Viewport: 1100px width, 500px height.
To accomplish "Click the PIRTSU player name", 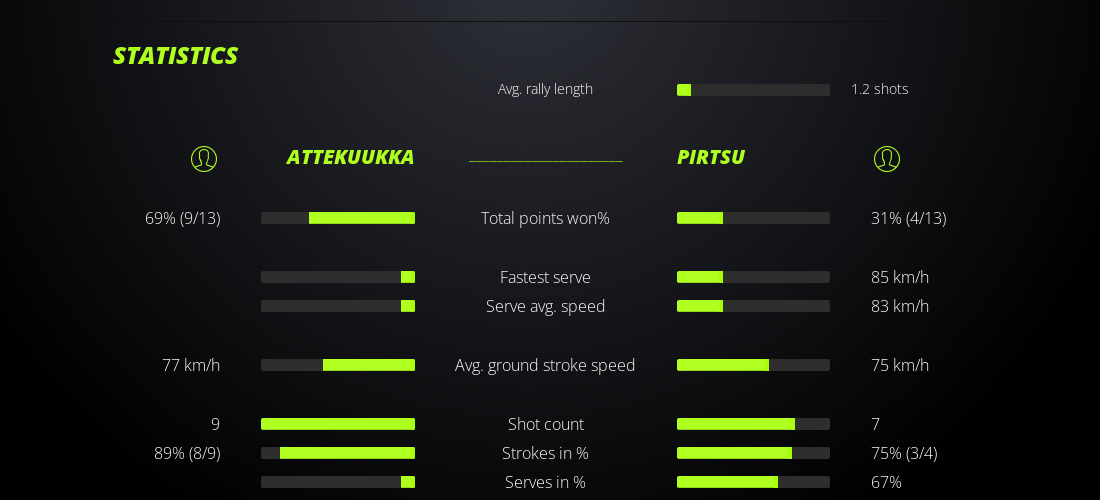I will (711, 157).
